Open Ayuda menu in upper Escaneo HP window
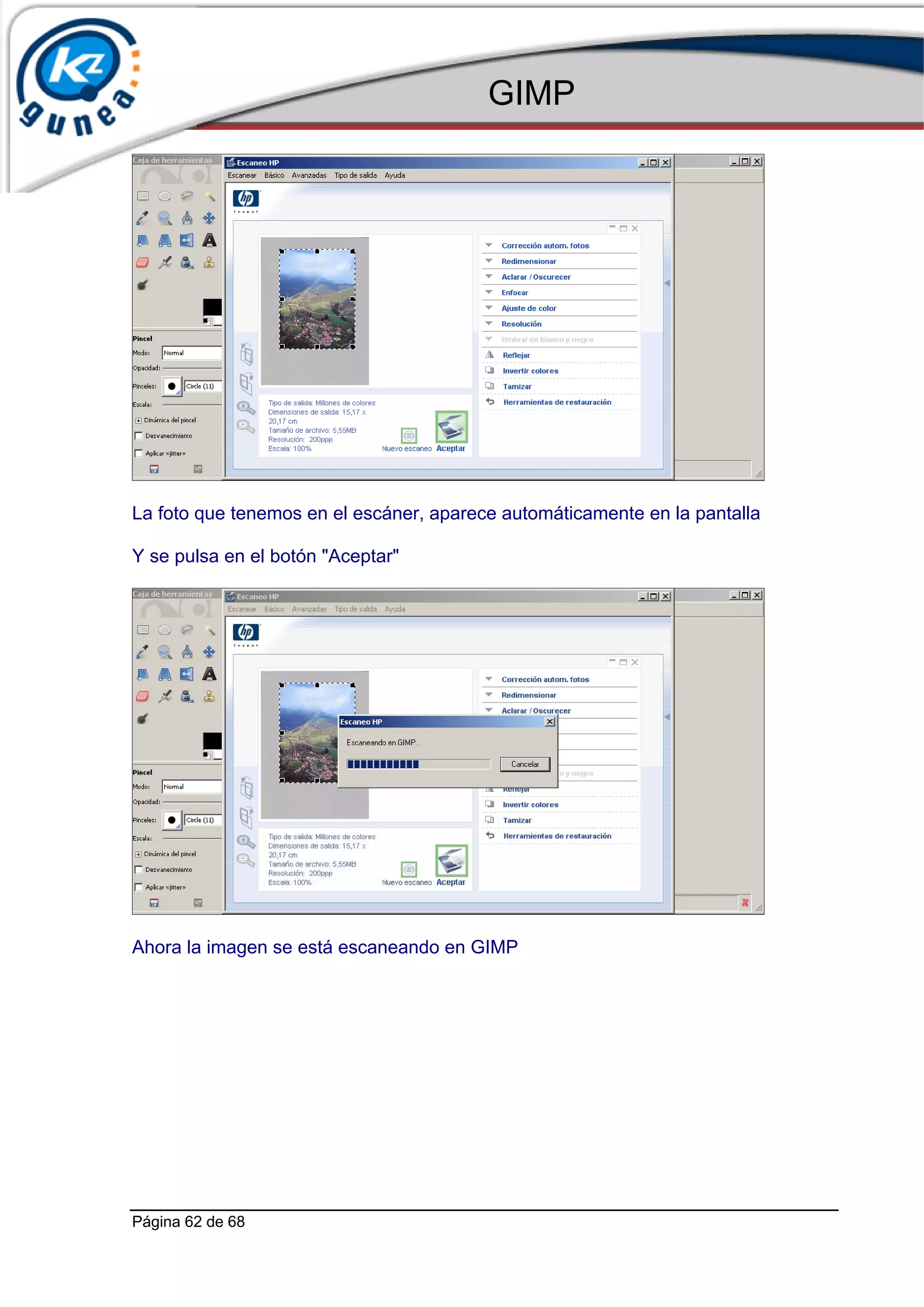Image resolution: width=924 pixels, height=1307 pixels. [394, 175]
